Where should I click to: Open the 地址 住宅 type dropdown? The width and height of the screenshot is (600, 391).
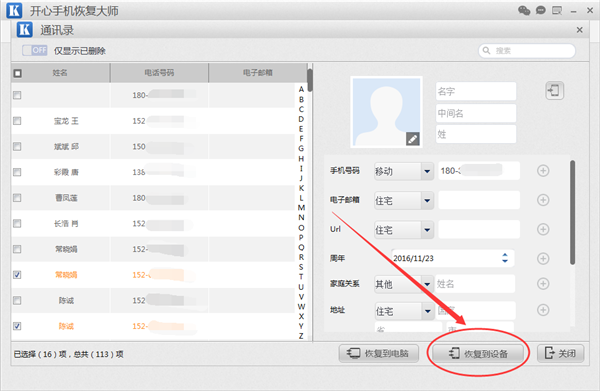427,311
